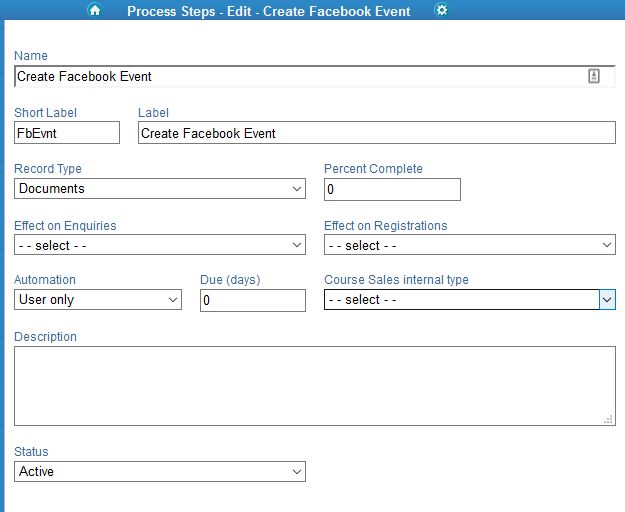Click the Due (days) input field
This screenshot has height=512, width=625.
253,300
